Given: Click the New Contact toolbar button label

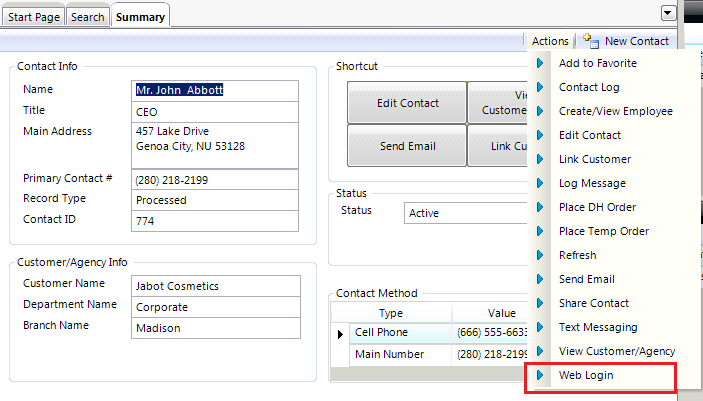Looking at the screenshot, I should [637, 41].
